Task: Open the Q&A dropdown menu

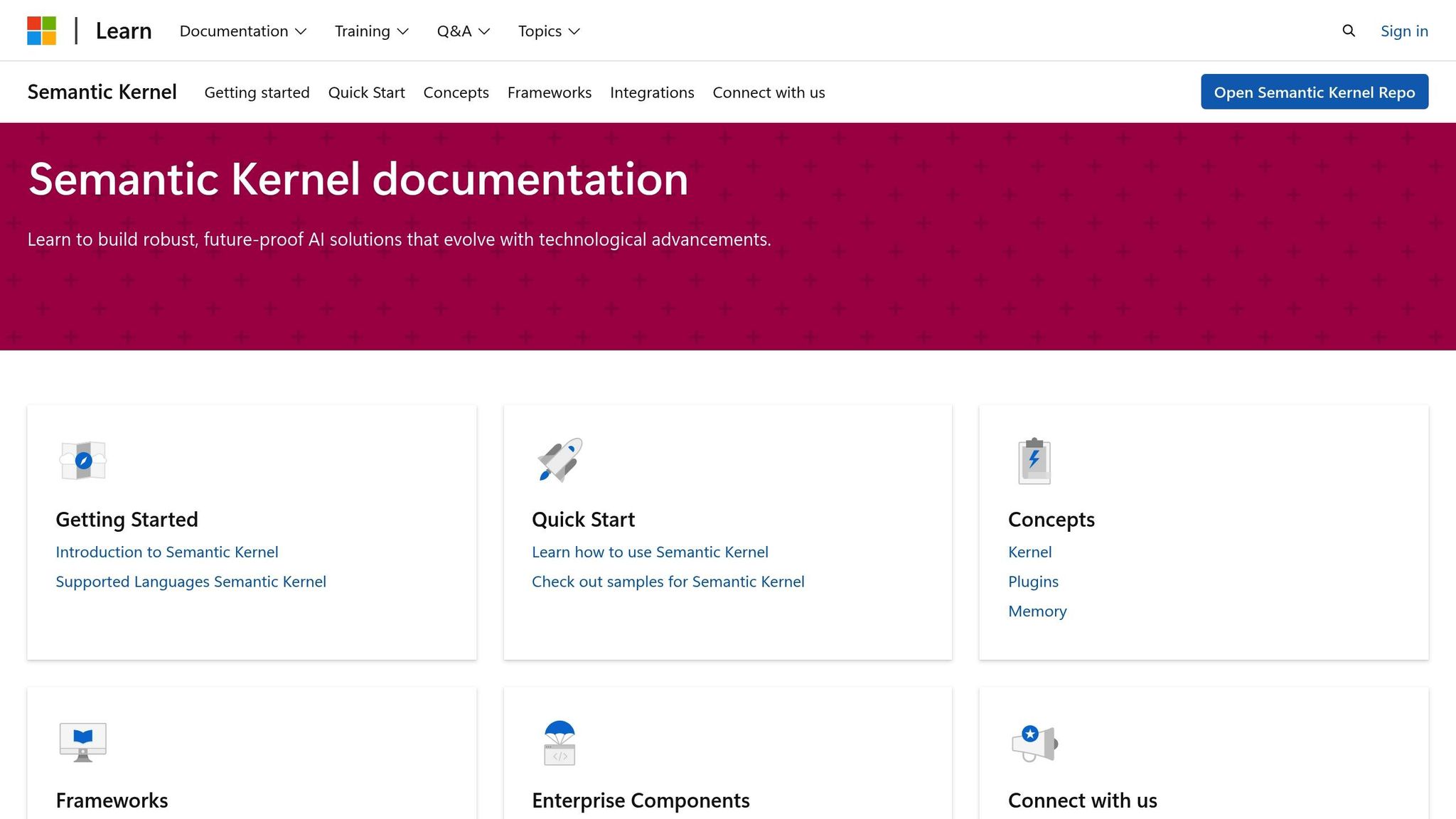Action: pyautogui.click(x=463, y=31)
